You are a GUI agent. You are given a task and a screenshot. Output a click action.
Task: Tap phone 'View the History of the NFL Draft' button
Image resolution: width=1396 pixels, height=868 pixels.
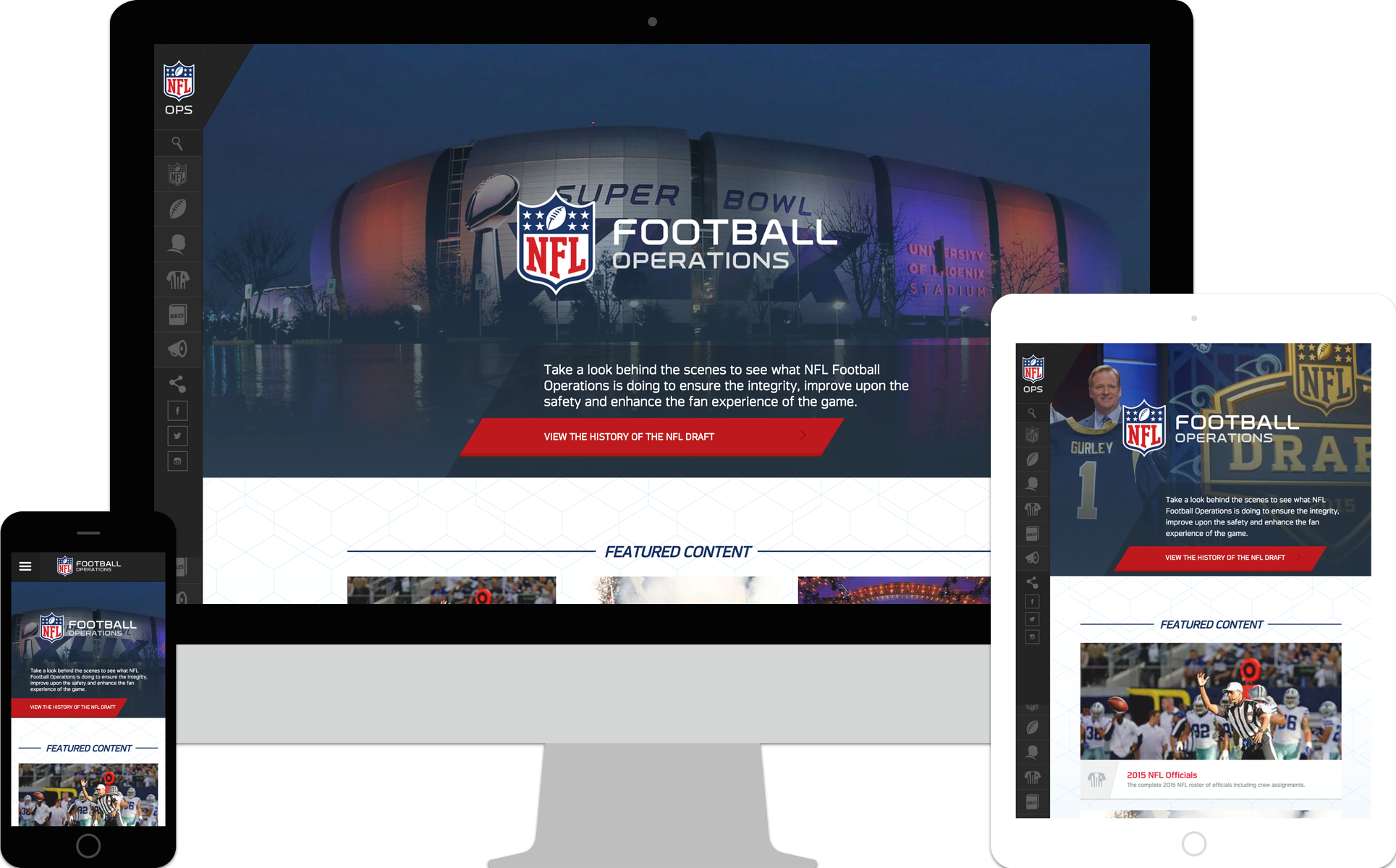69,707
